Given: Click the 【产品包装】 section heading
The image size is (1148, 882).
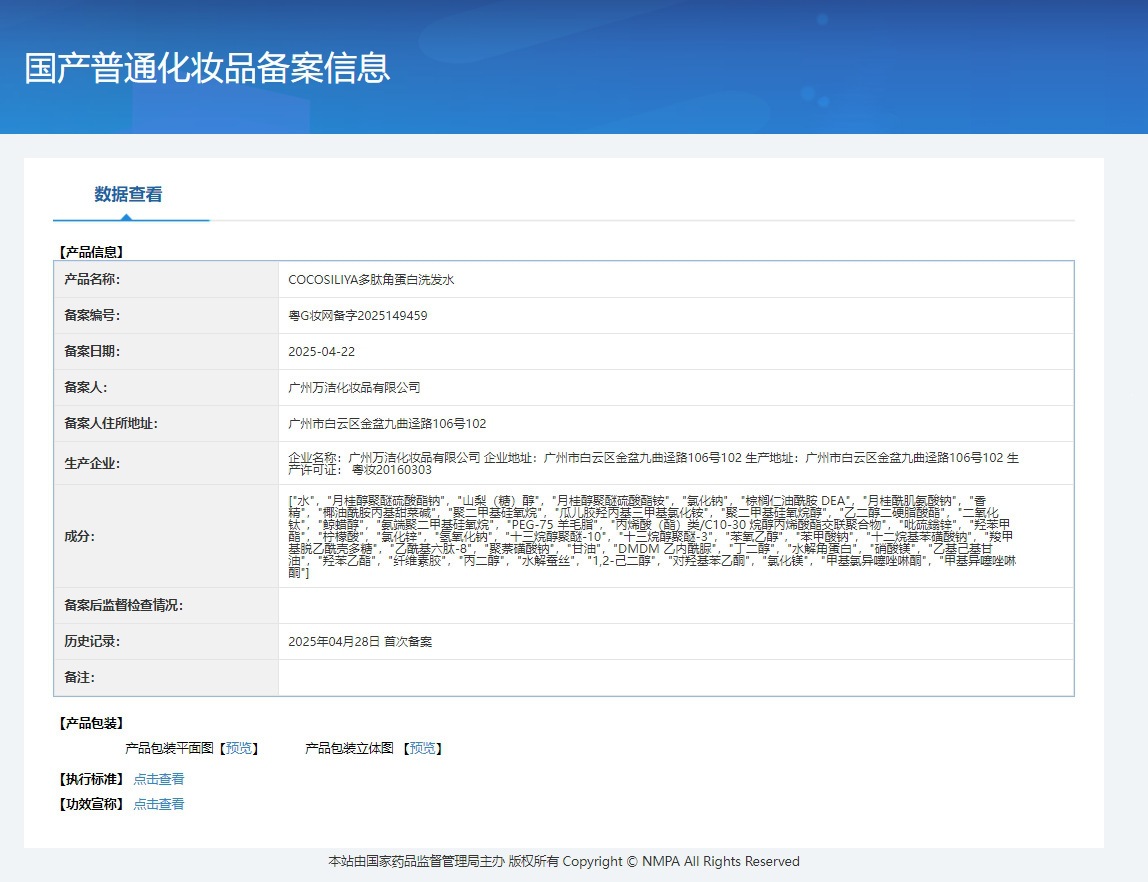Looking at the screenshot, I should [x=92, y=723].
